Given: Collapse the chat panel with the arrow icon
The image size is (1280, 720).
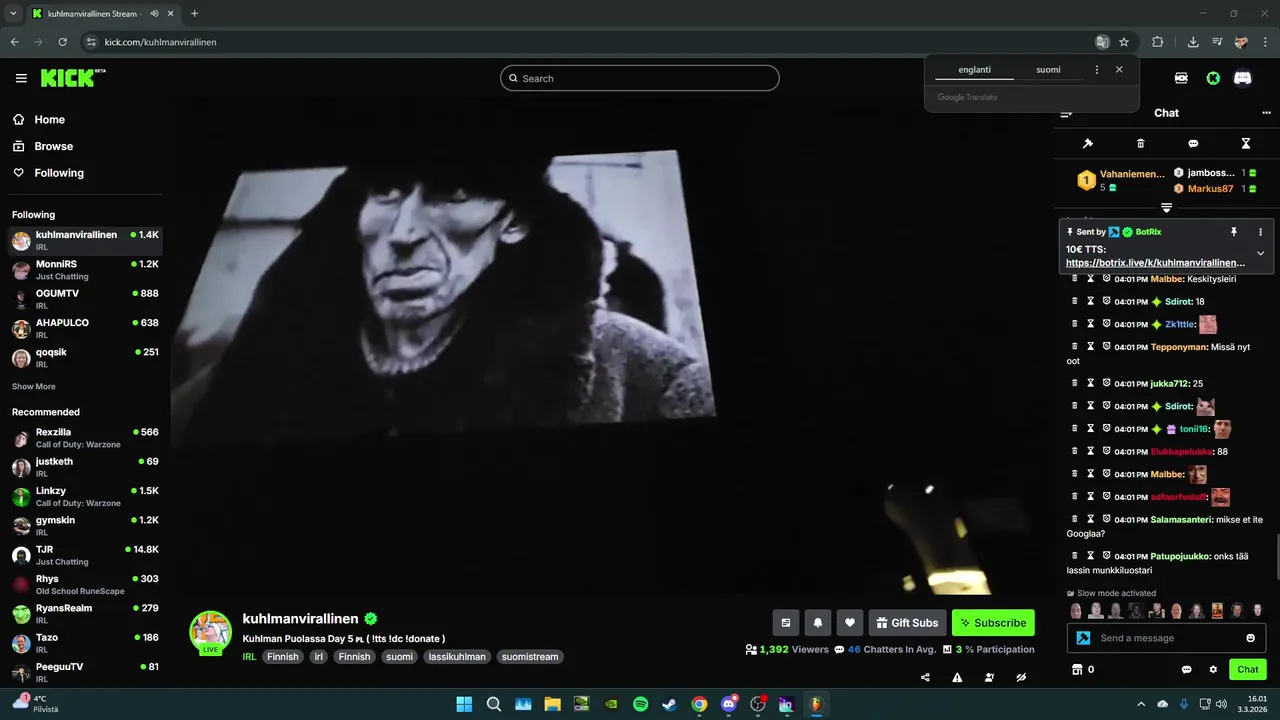Looking at the screenshot, I should click(1067, 113).
